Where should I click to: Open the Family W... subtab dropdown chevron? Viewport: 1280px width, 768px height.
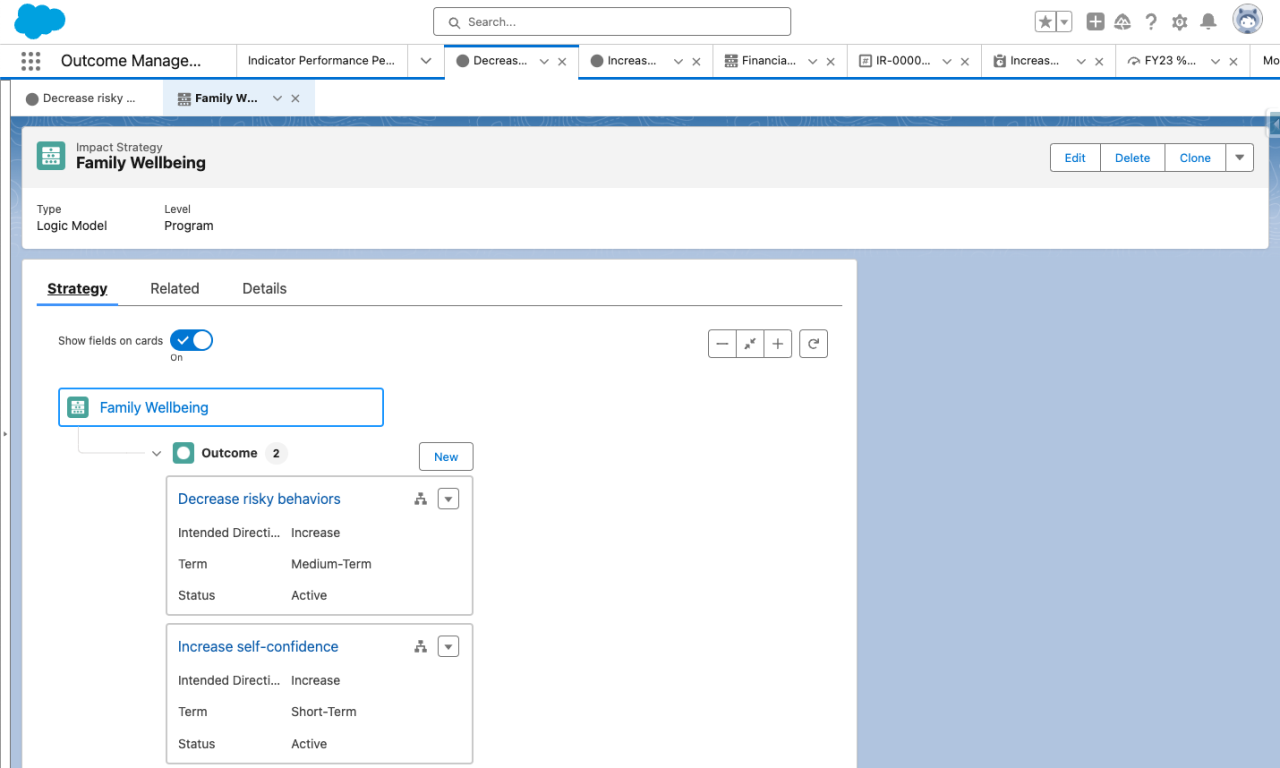click(x=276, y=99)
